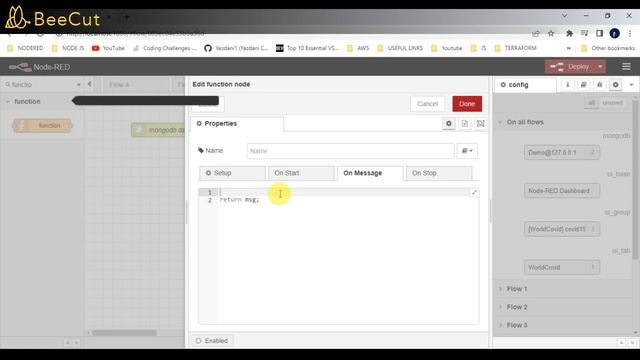Select the function node in palette
The width and height of the screenshot is (640, 360).
click(43, 125)
